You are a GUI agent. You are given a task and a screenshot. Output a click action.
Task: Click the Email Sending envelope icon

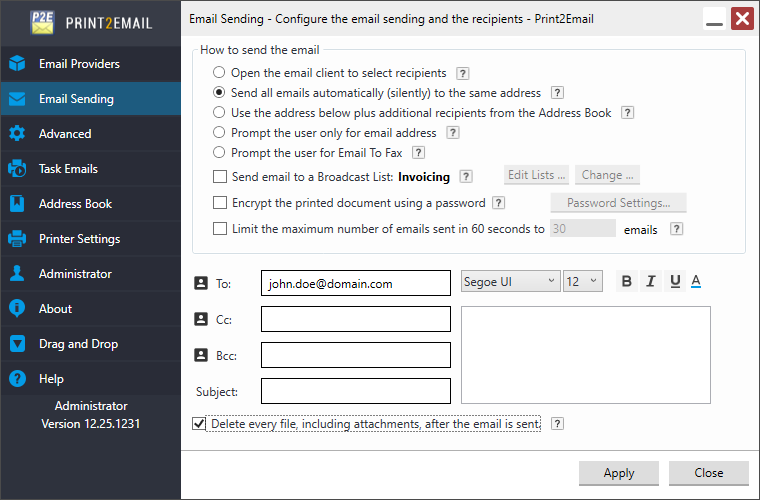[17, 99]
